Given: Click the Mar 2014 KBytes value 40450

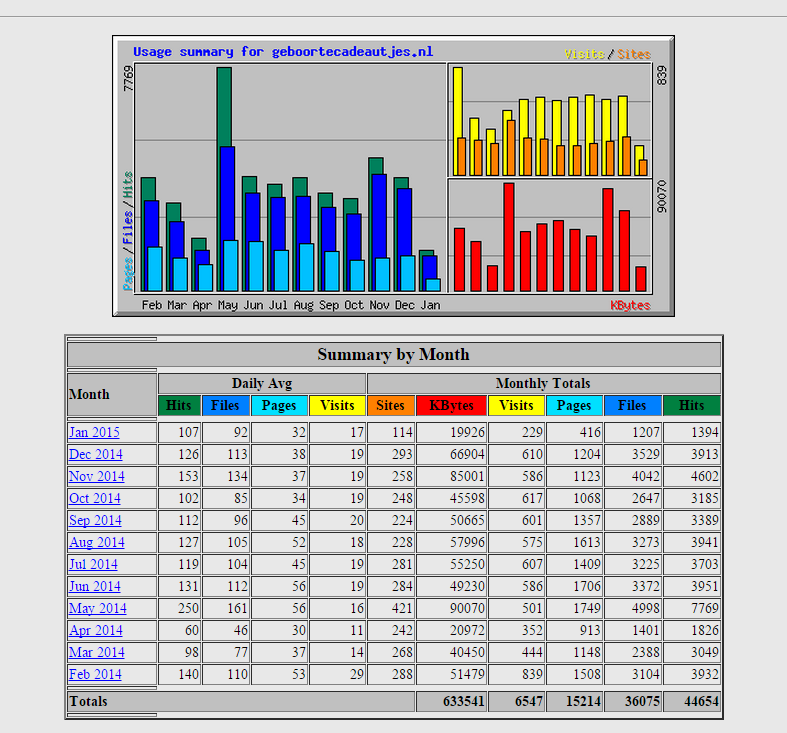Looking at the screenshot, I should coord(467,653).
